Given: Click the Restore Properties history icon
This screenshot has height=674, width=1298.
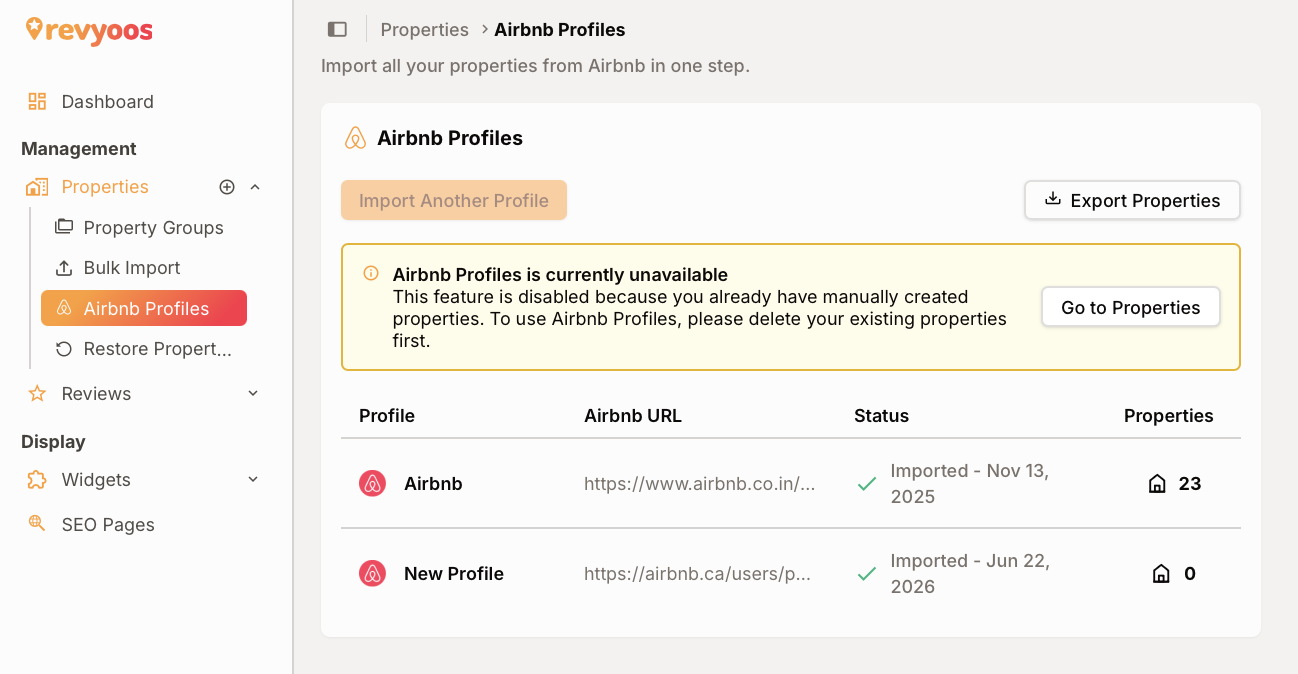Looking at the screenshot, I should click(x=64, y=349).
